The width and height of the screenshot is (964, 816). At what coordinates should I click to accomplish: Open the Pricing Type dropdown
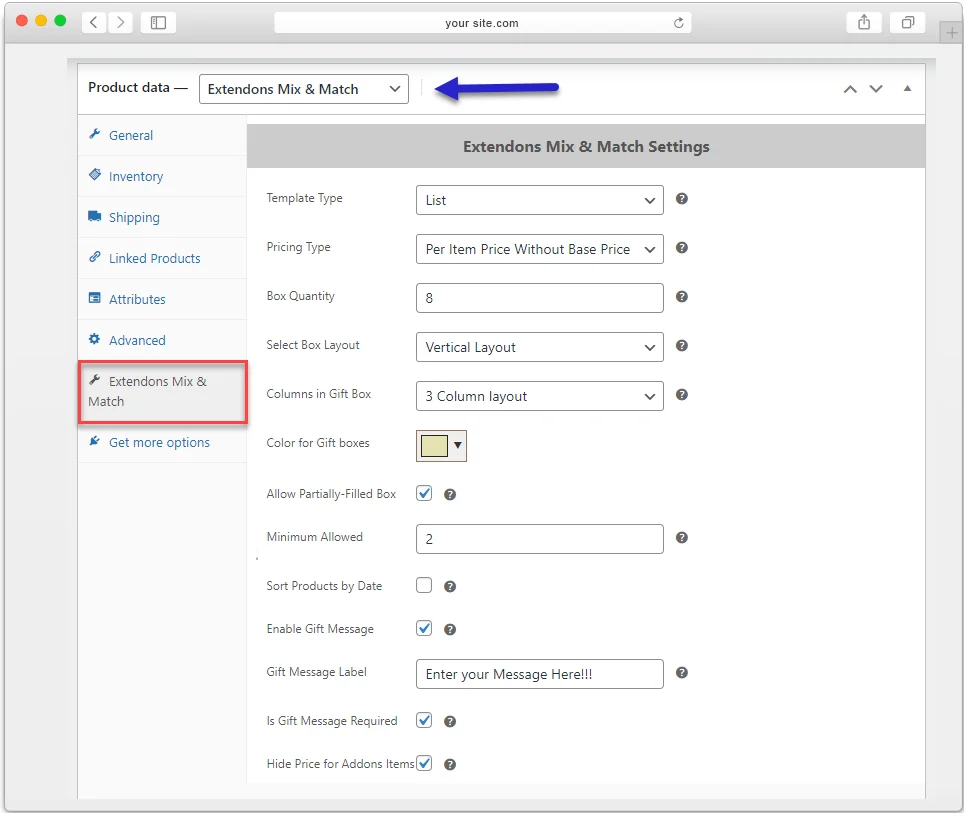[x=539, y=248]
